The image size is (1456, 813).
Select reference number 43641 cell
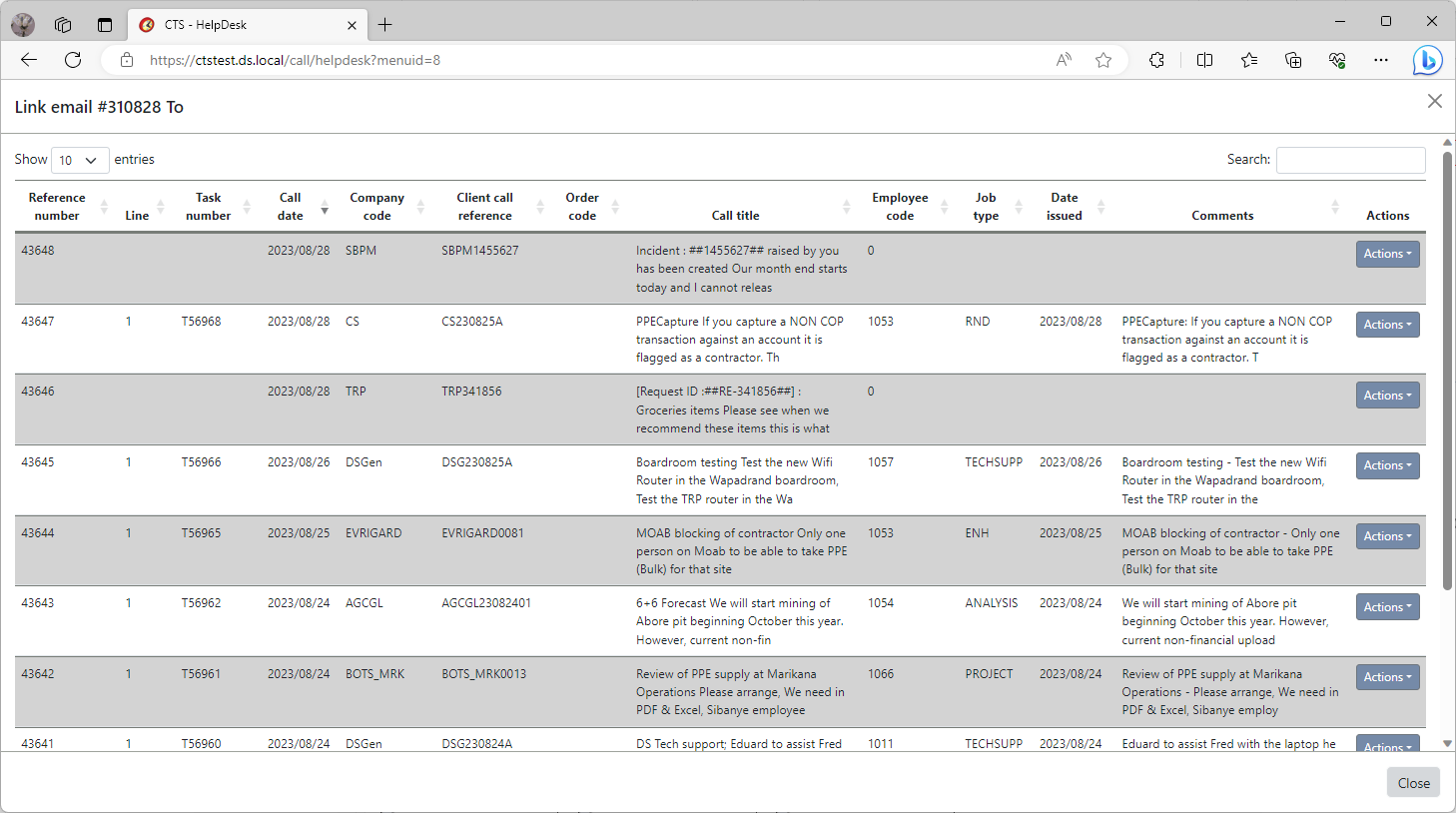click(38, 744)
